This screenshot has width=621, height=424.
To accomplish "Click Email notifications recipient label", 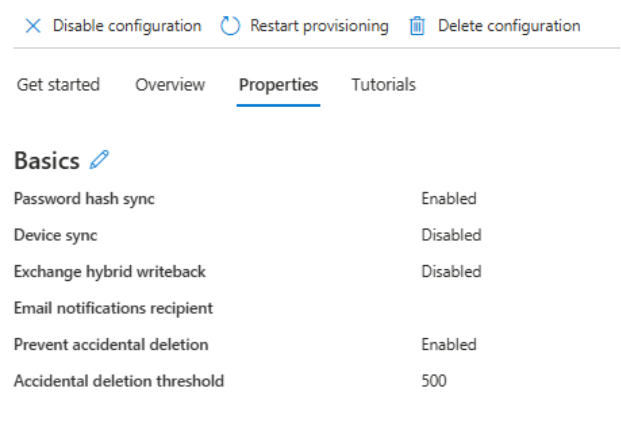I will coord(113,308).
